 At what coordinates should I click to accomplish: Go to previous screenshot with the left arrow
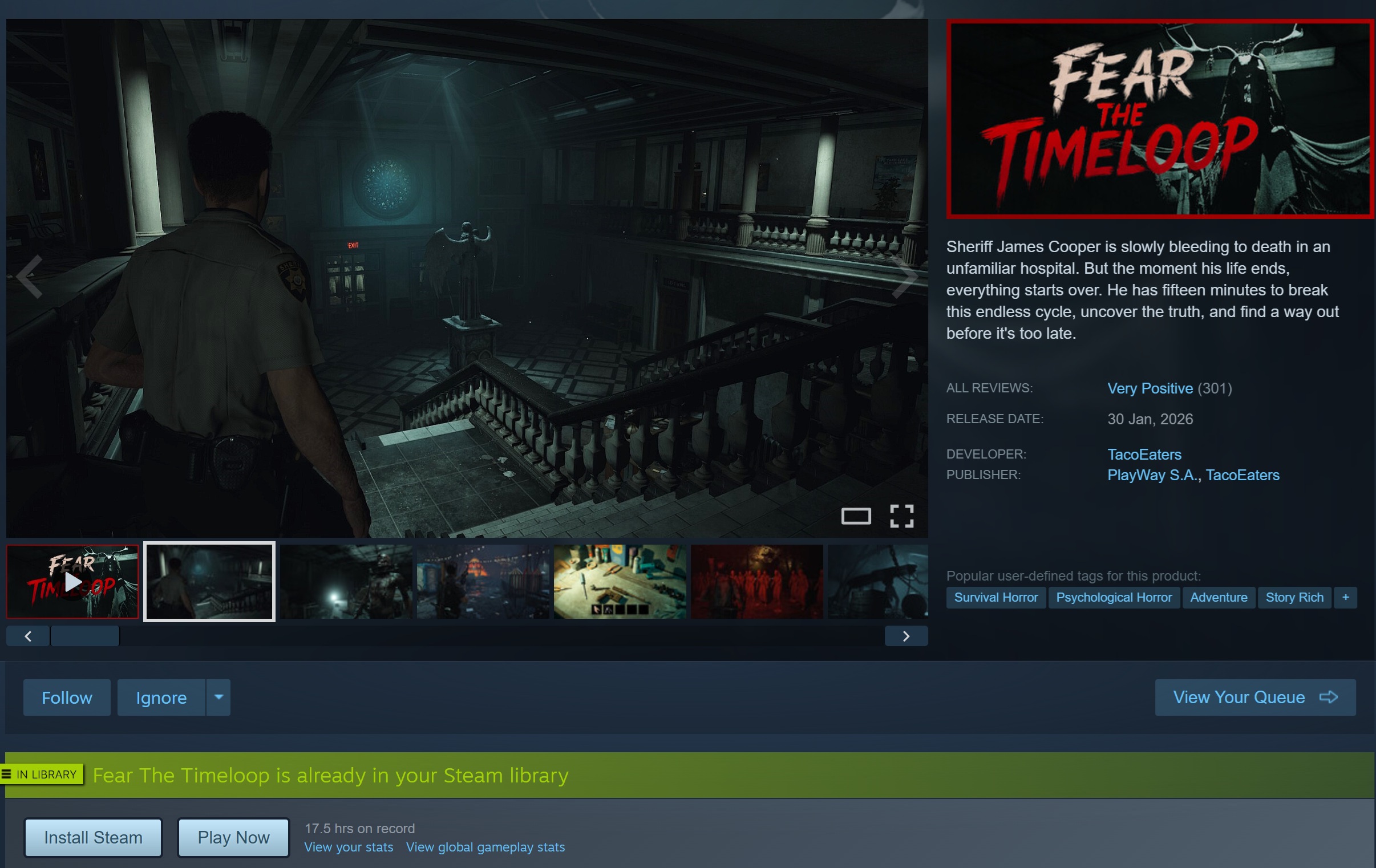tap(29, 277)
